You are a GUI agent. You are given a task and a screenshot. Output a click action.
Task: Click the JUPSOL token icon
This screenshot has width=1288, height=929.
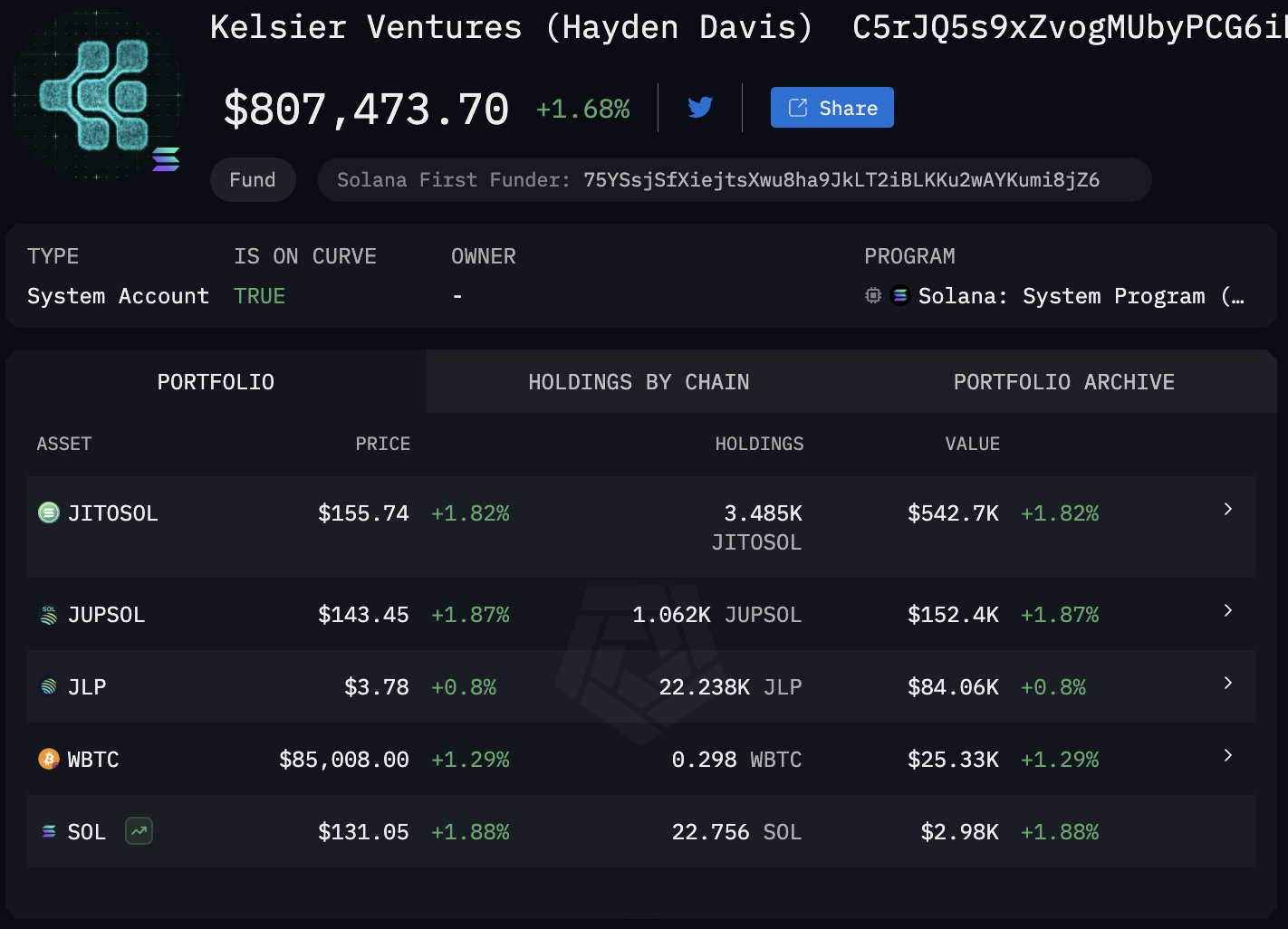coord(49,615)
